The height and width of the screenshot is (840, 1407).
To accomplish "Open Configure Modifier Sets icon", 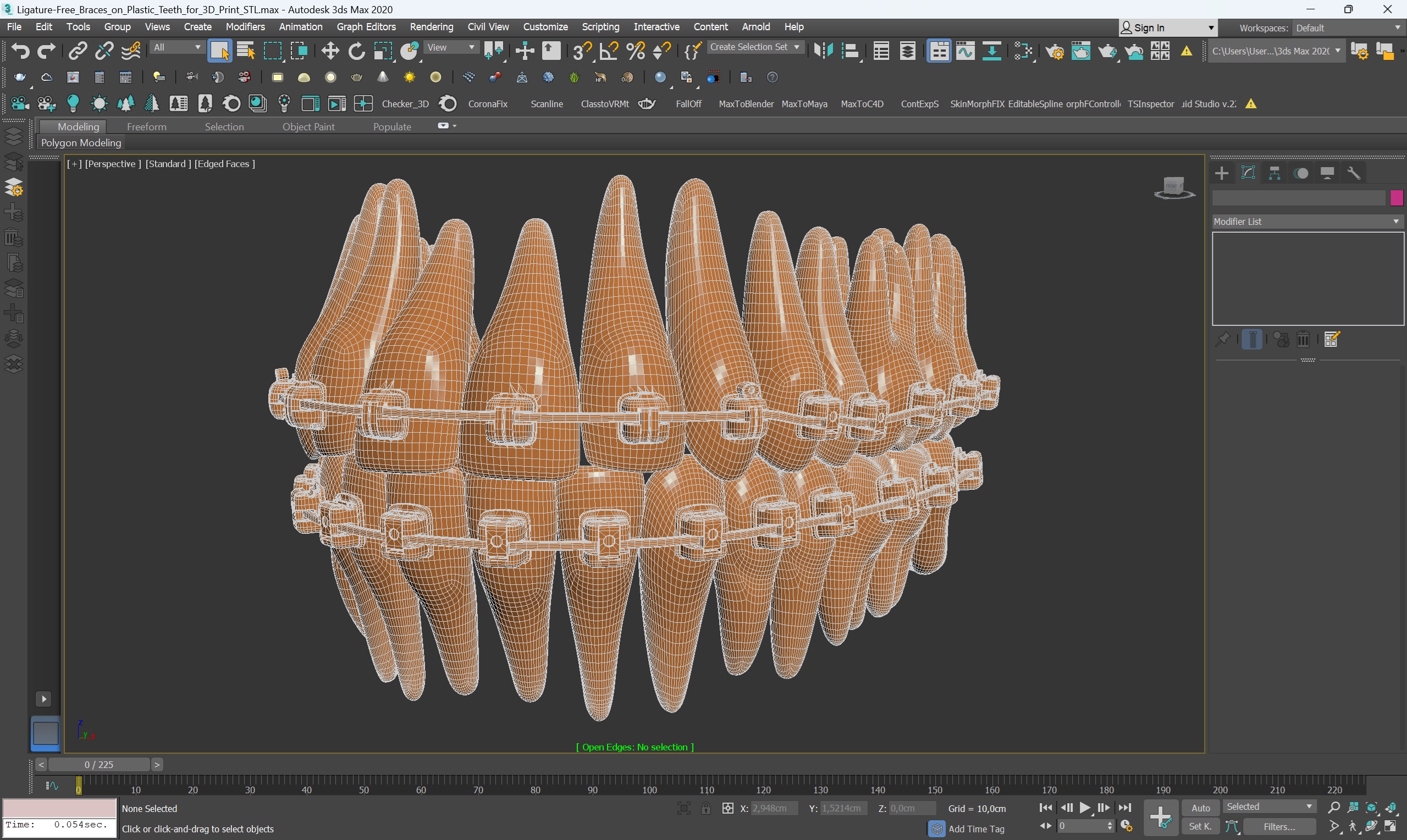I will (x=1332, y=340).
